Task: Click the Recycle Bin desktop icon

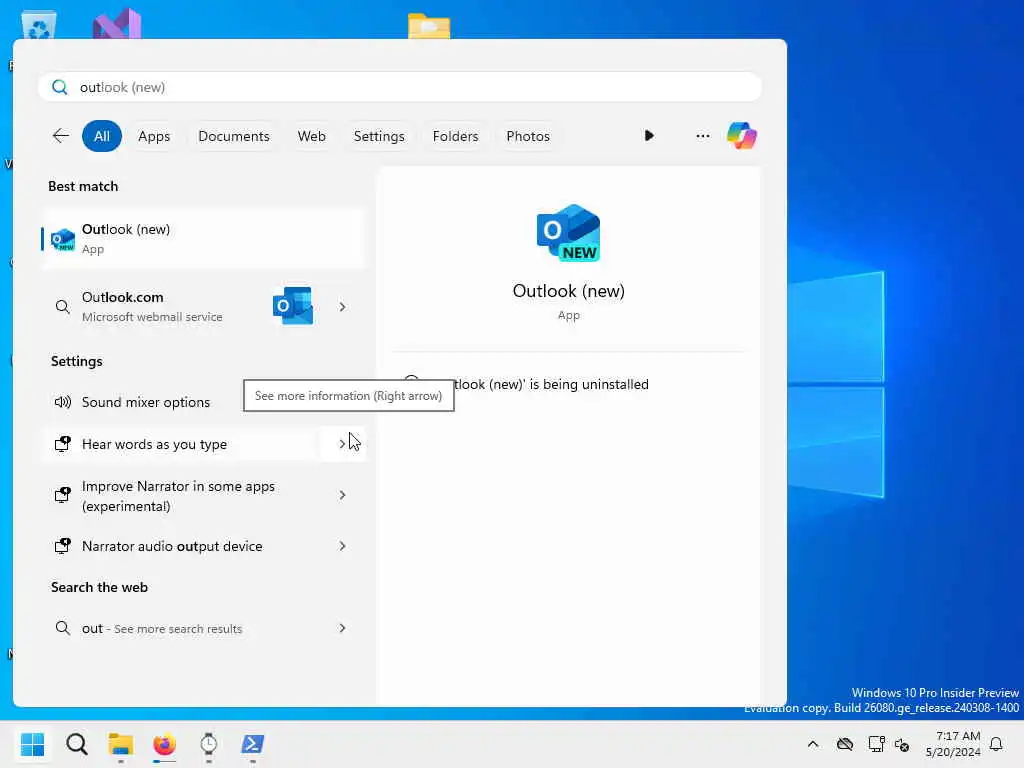Action: tap(39, 26)
